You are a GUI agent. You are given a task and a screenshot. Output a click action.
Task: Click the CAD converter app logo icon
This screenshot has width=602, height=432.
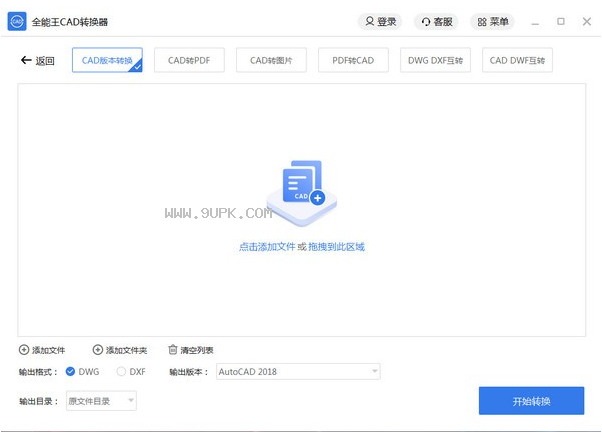(17, 22)
